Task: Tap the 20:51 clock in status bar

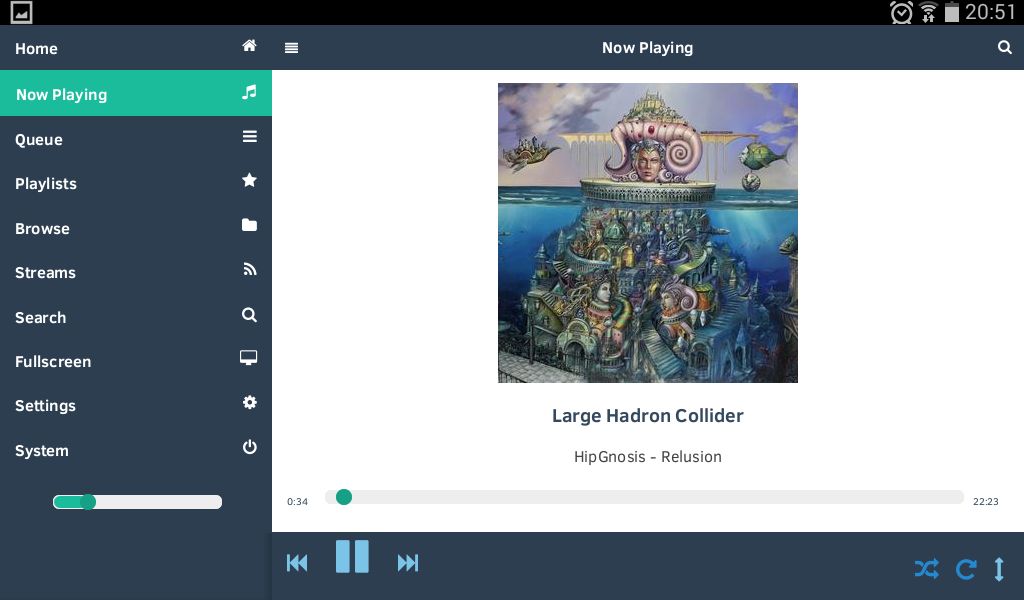Action: pyautogui.click(x=990, y=12)
